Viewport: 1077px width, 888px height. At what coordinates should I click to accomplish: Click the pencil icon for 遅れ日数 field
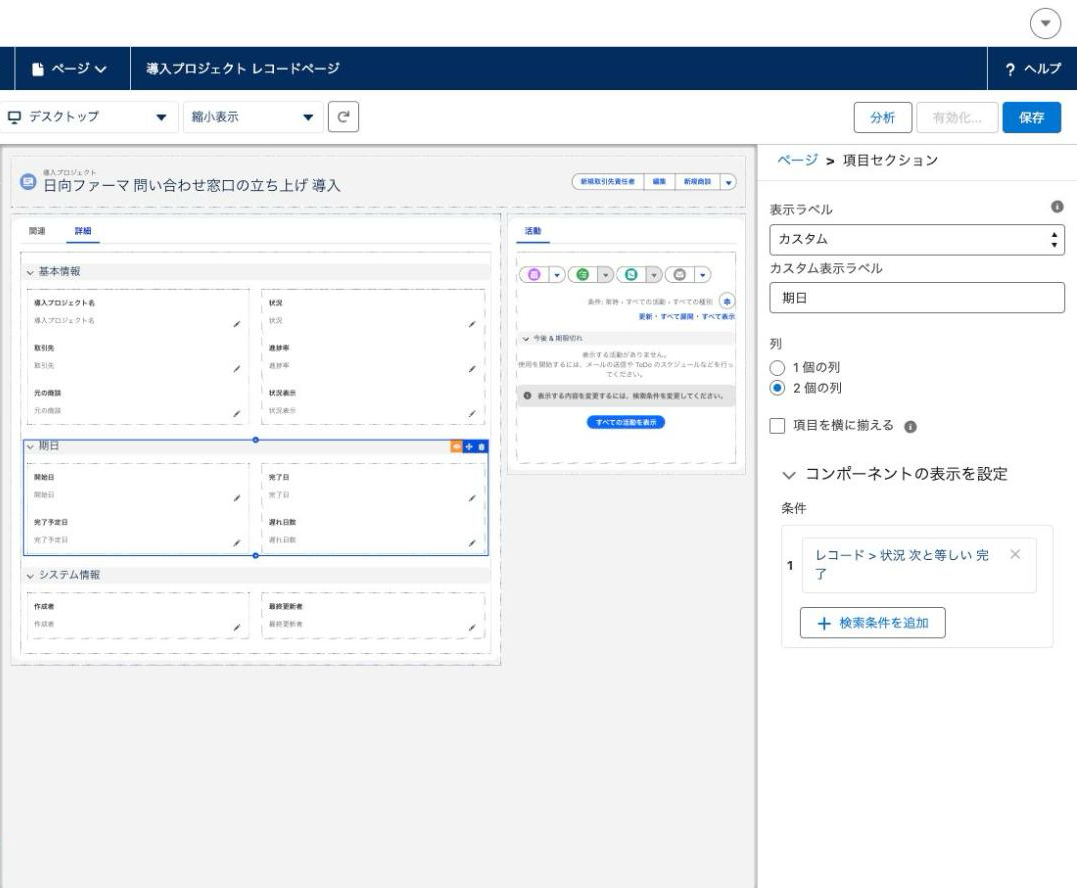coord(472,543)
